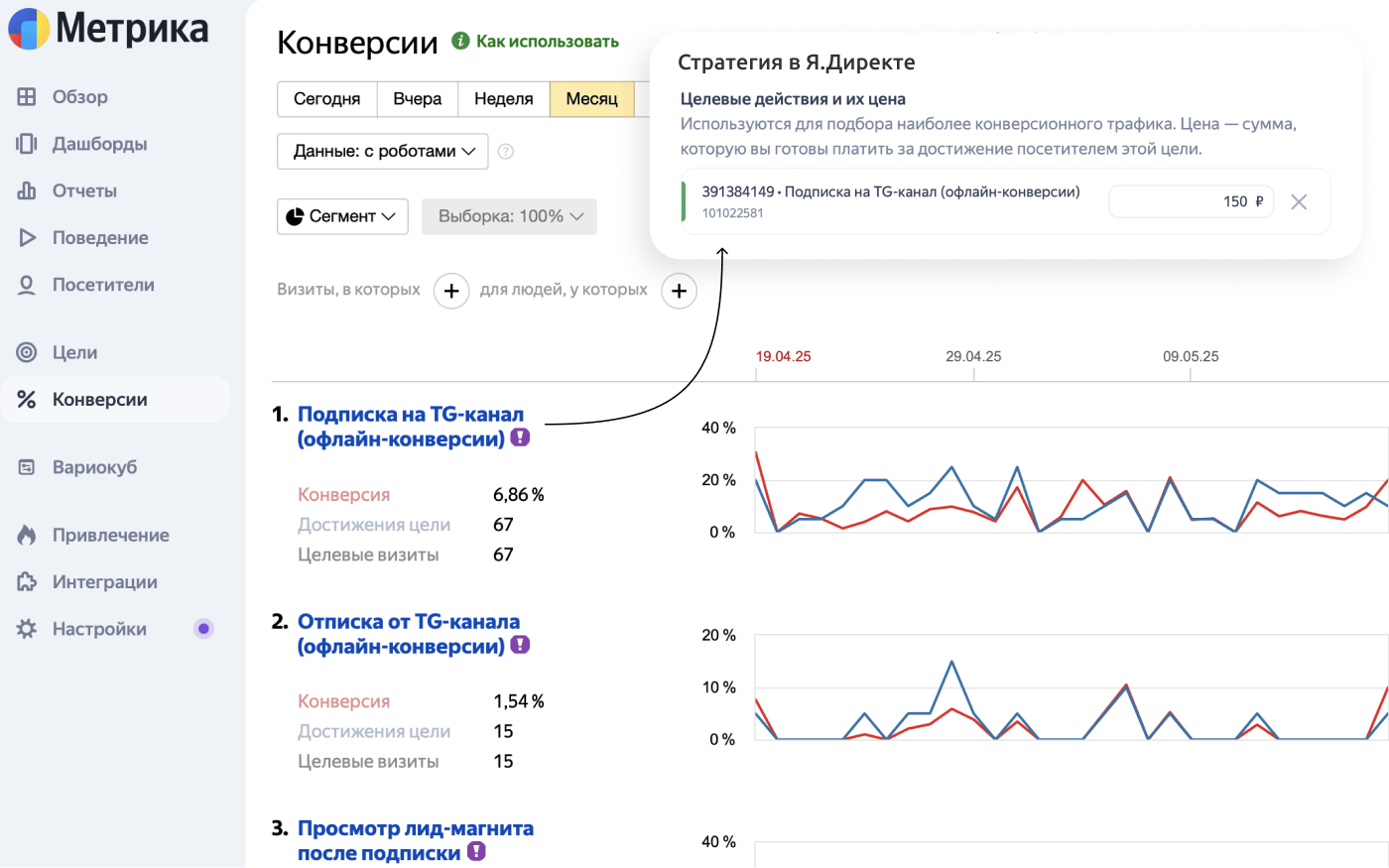The height and width of the screenshot is (868, 1389).
Task: Select the Неделя time period tab
Action: (503, 99)
